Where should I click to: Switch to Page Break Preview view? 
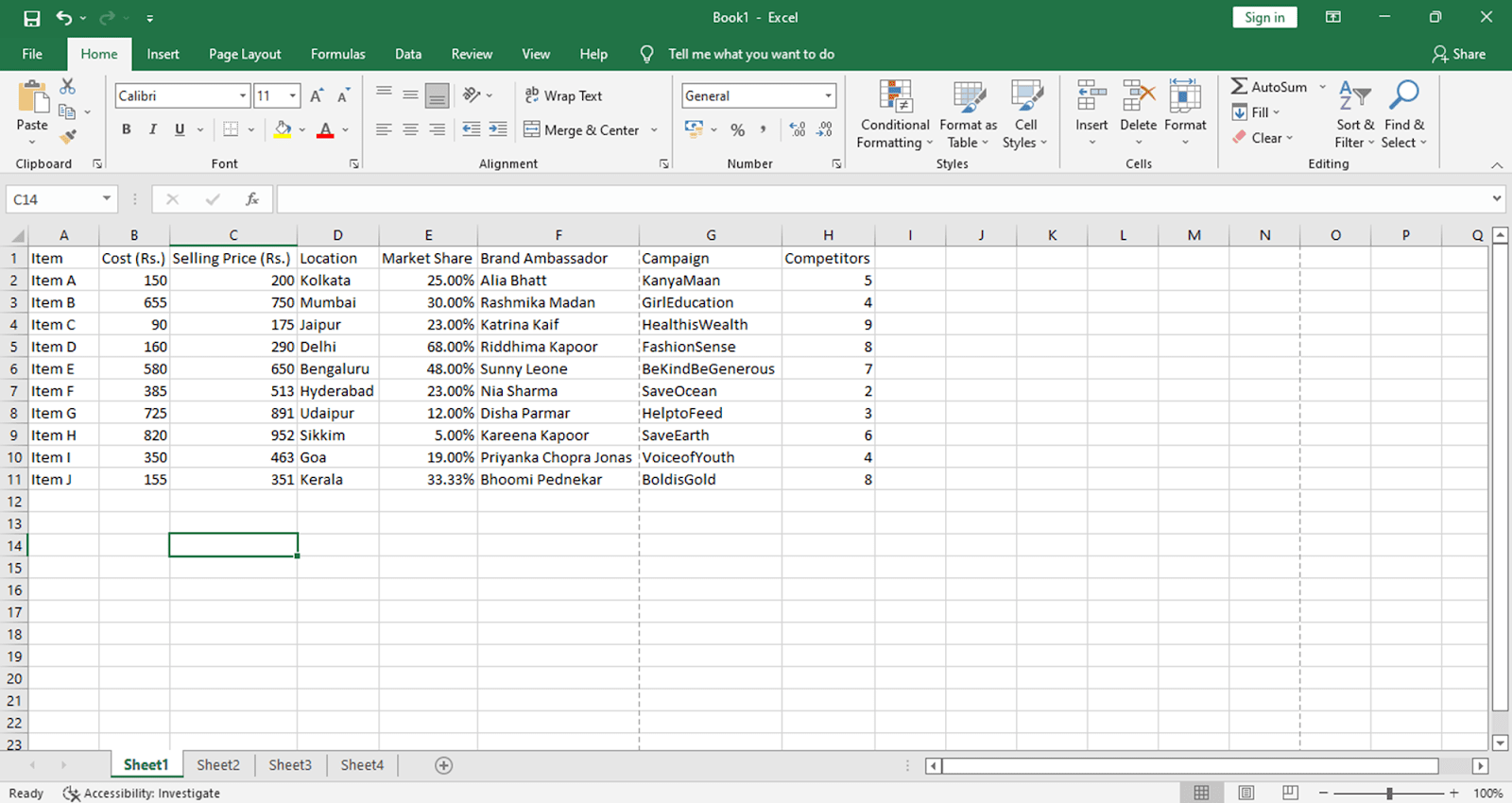click(1290, 793)
